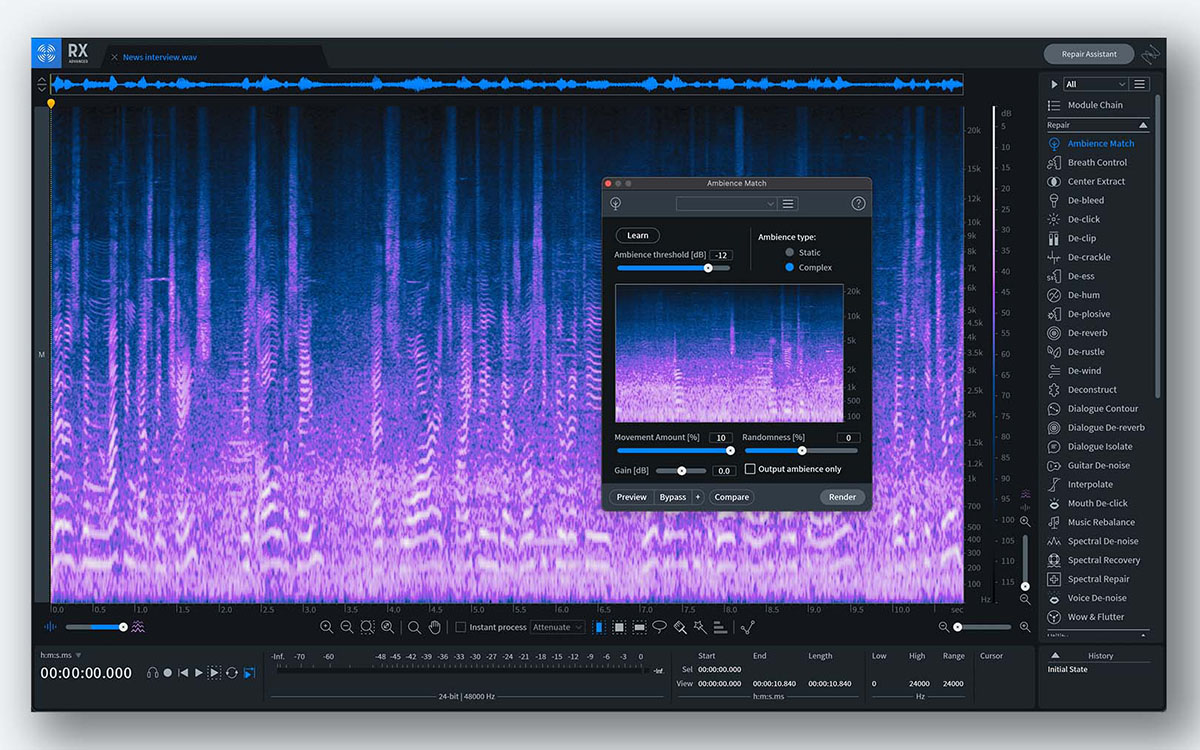Toggle the frequency selection tool
This screenshot has width=1200, height=750.
(x=639, y=627)
